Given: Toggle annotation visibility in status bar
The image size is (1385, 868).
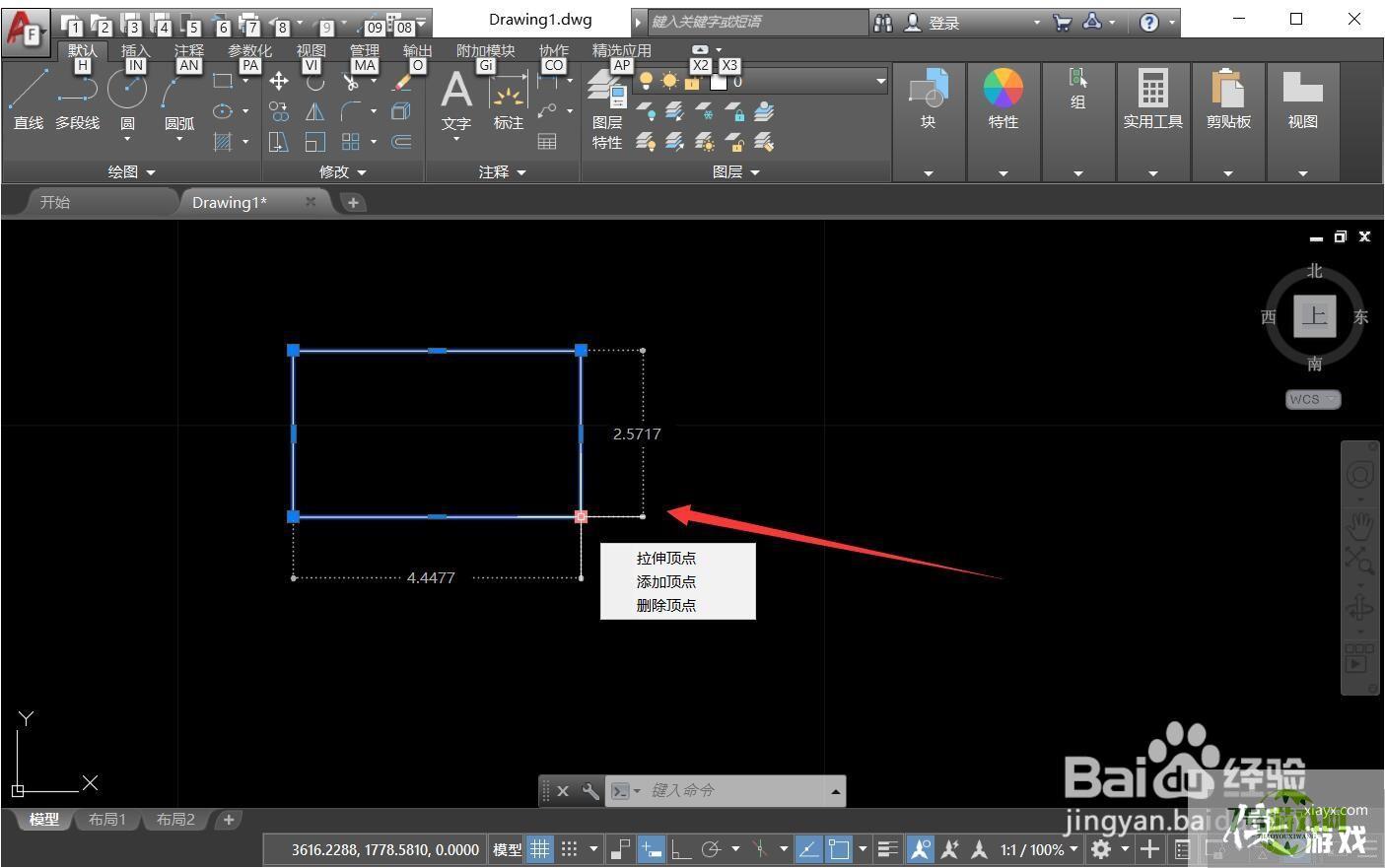Looking at the screenshot, I should [x=920, y=849].
